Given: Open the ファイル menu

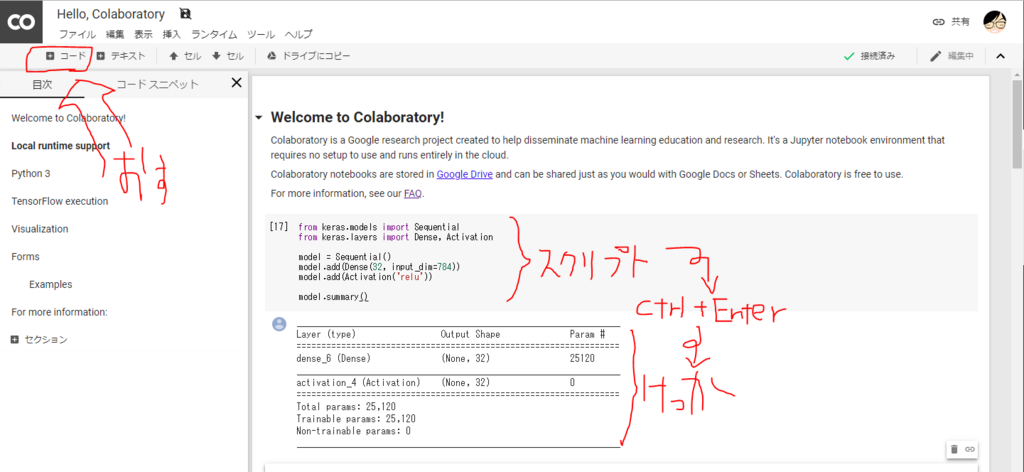Looking at the screenshot, I should click(x=77, y=35).
